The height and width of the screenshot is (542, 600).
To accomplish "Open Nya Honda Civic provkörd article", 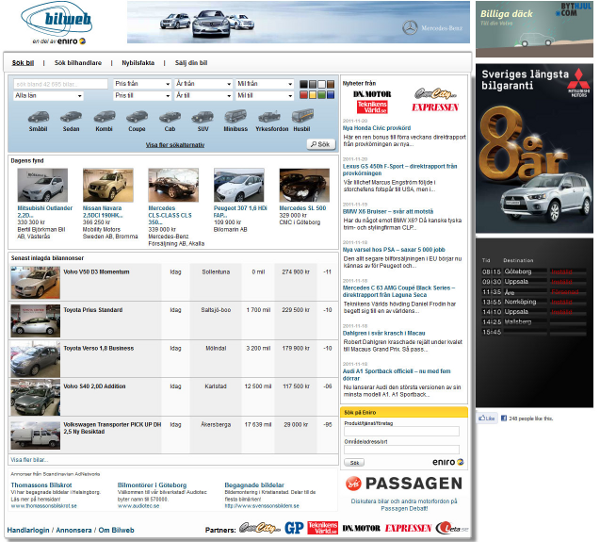I will (x=377, y=128).
